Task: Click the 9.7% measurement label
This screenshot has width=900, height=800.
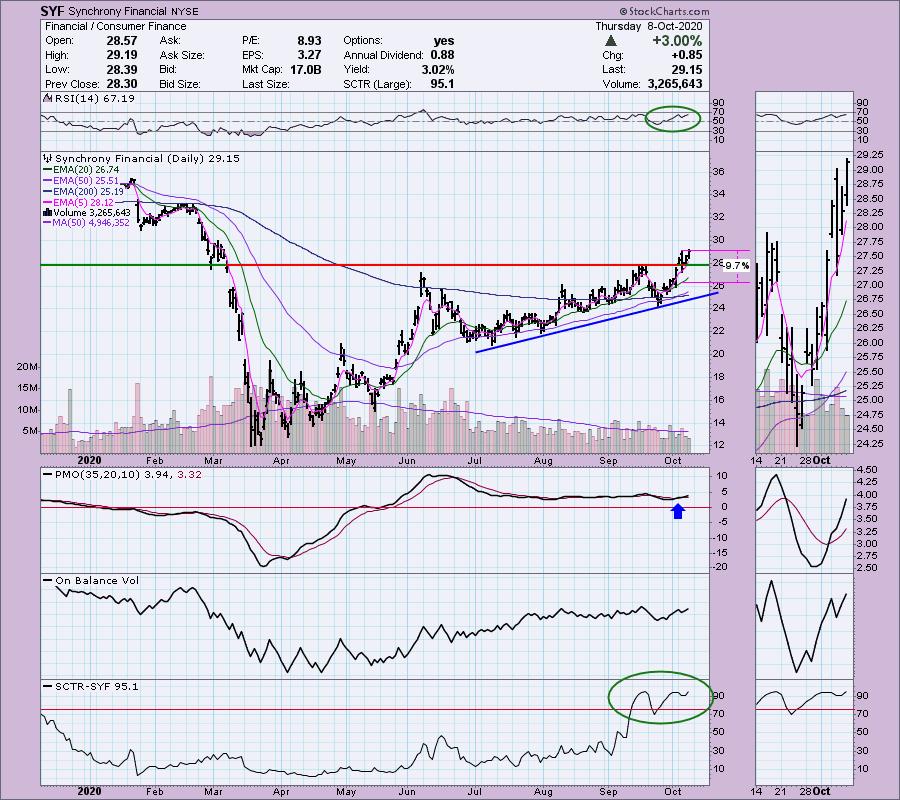Action: pyautogui.click(x=736, y=266)
